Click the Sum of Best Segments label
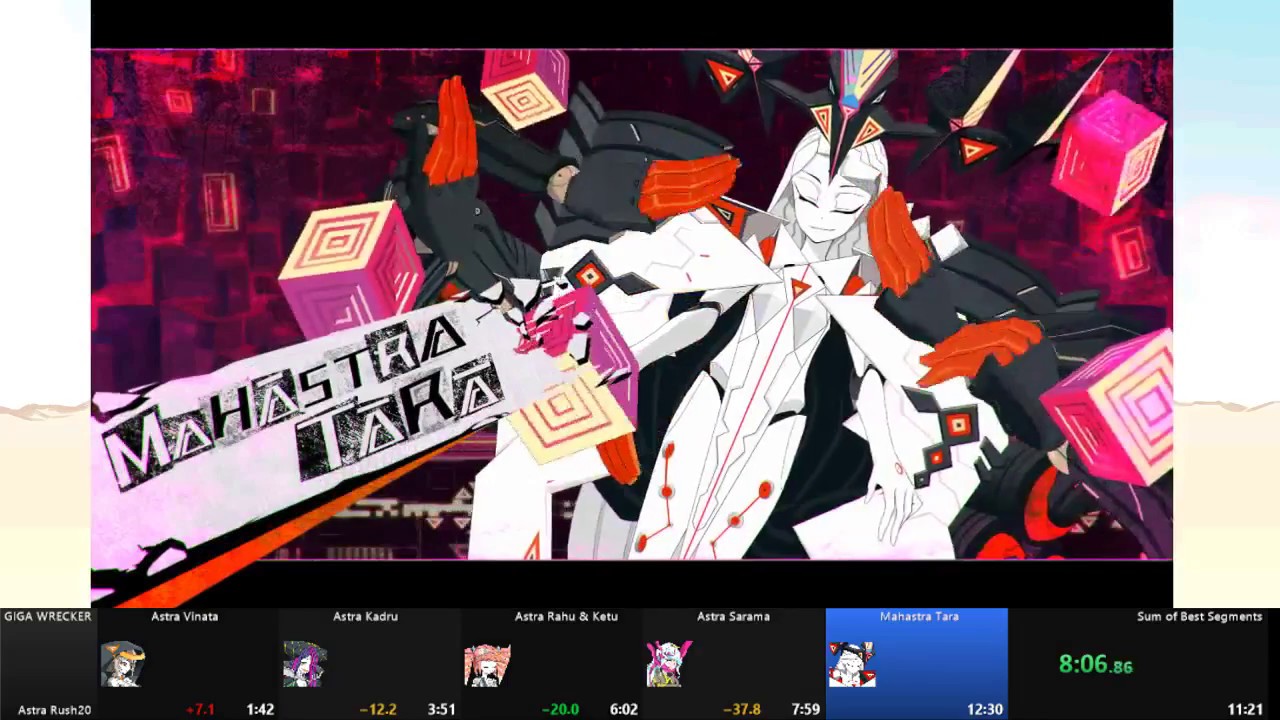The height and width of the screenshot is (720, 1280). pos(1199,617)
